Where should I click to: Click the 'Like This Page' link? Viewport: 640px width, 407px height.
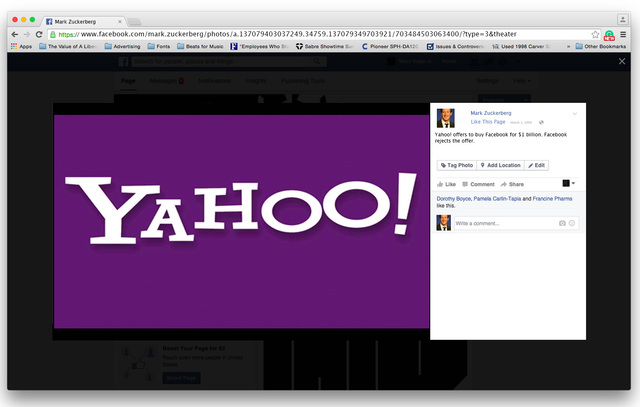(x=488, y=122)
